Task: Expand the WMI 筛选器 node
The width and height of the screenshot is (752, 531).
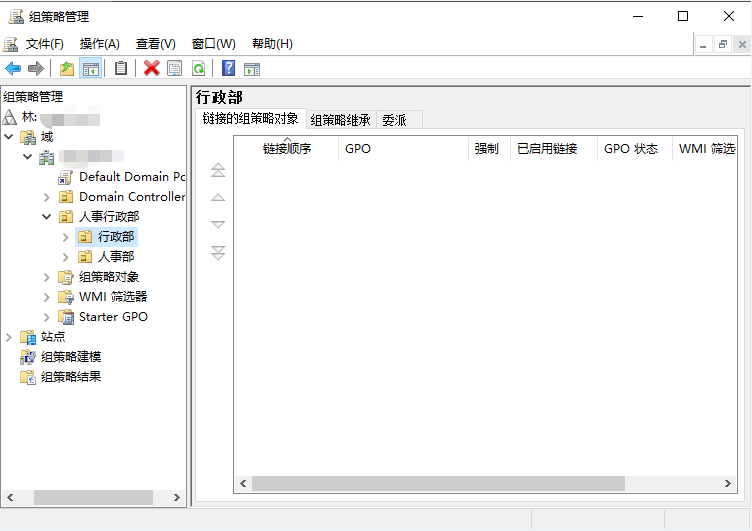Action: tap(47, 297)
